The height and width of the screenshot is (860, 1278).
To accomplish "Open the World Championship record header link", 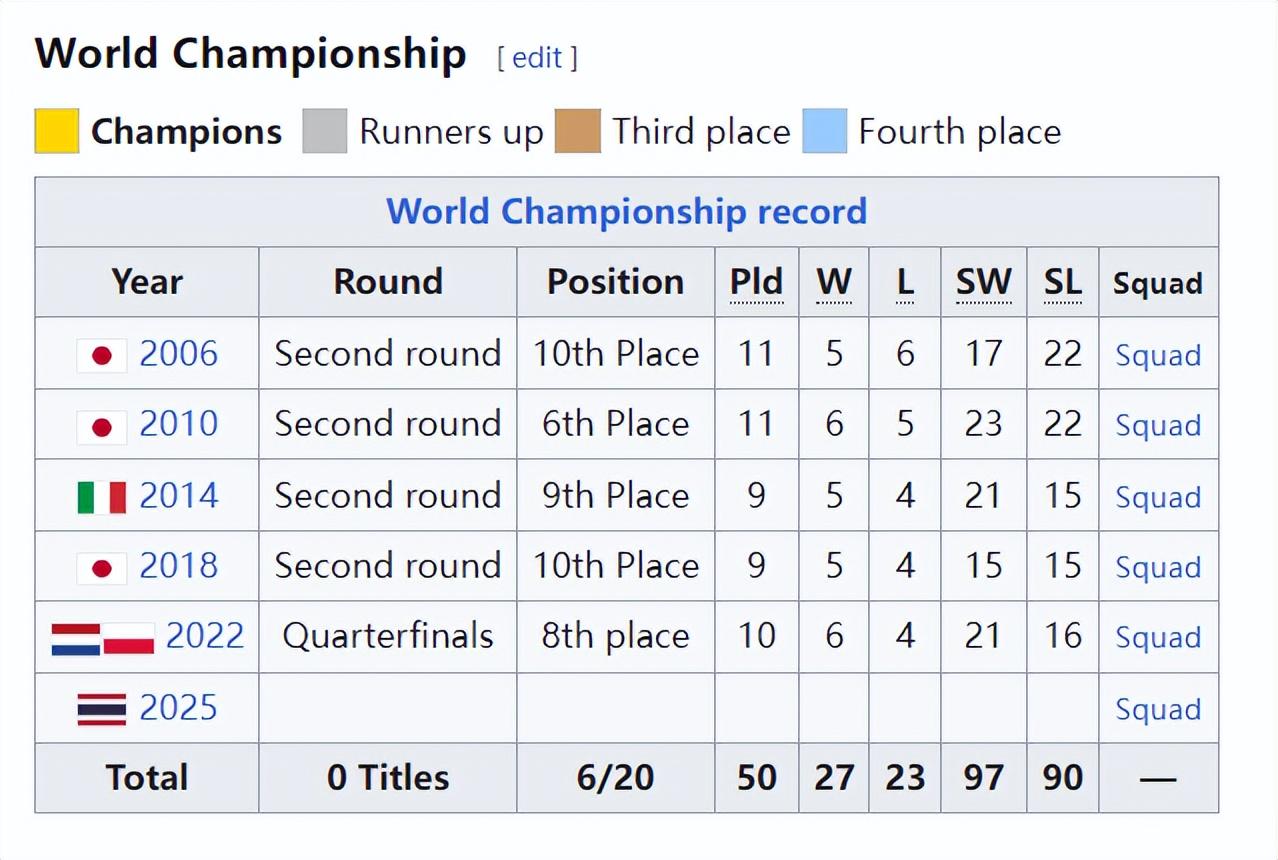I will click(x=626, y=212).
